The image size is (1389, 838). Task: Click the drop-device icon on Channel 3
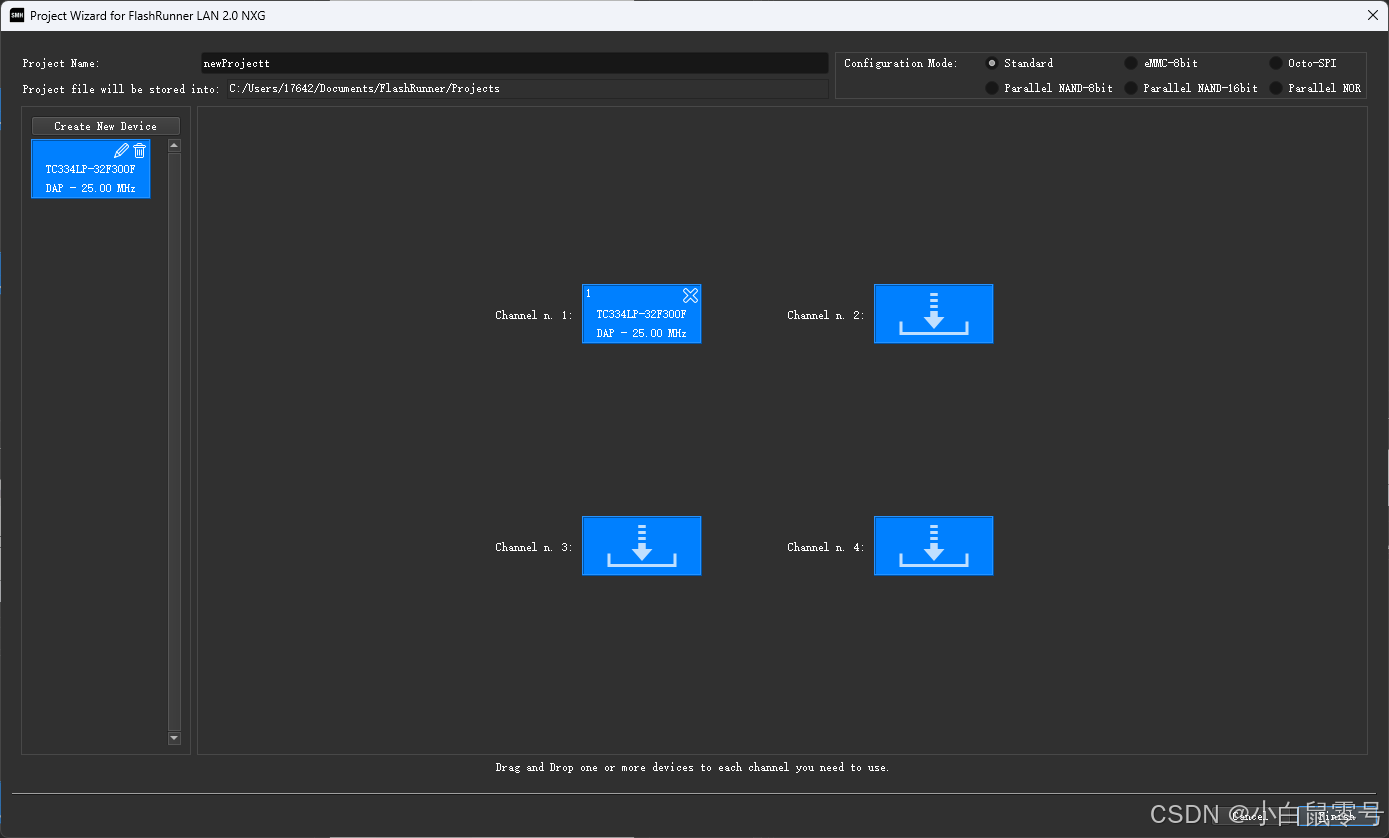click(641, 545)
